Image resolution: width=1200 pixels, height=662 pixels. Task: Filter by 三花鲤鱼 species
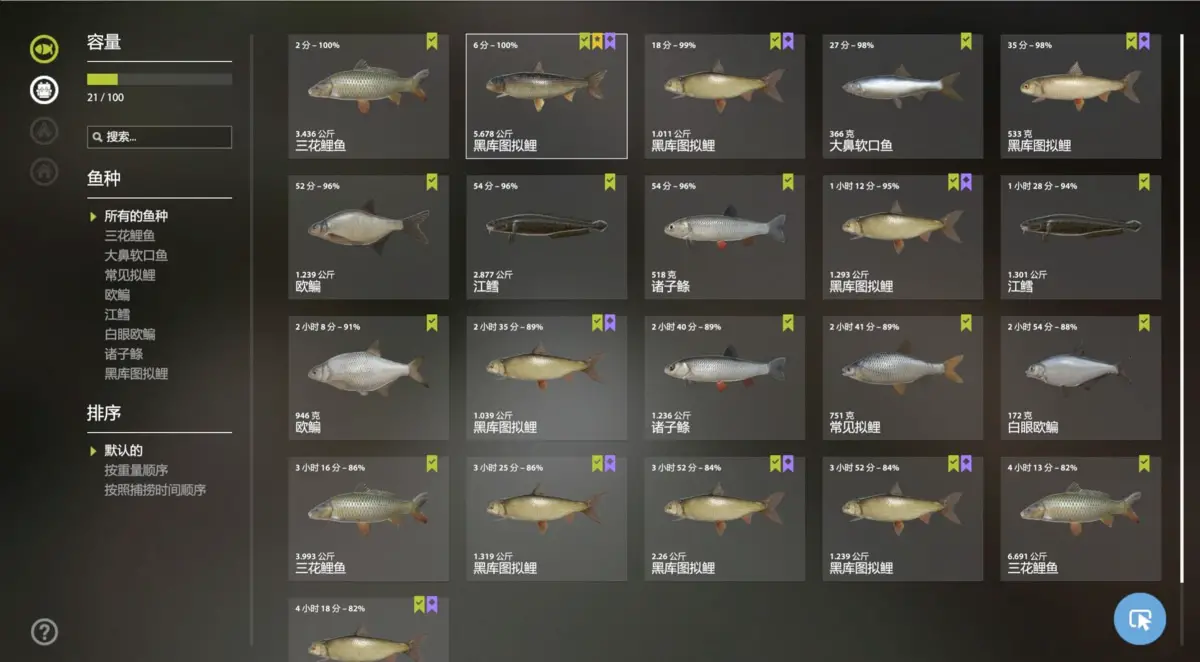pos(130,236)
